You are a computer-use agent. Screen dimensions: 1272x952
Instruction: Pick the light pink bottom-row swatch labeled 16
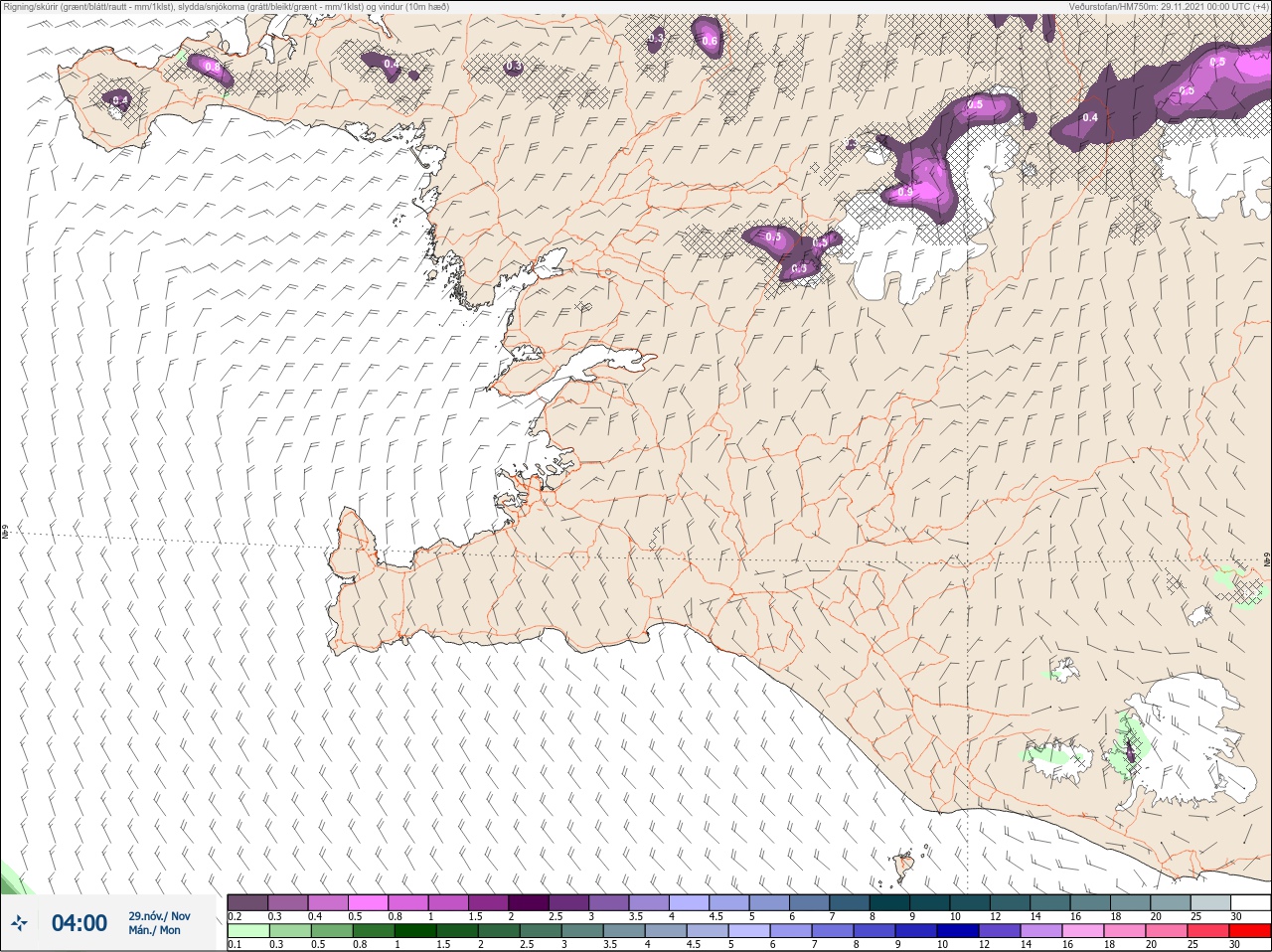[1083, 931]
